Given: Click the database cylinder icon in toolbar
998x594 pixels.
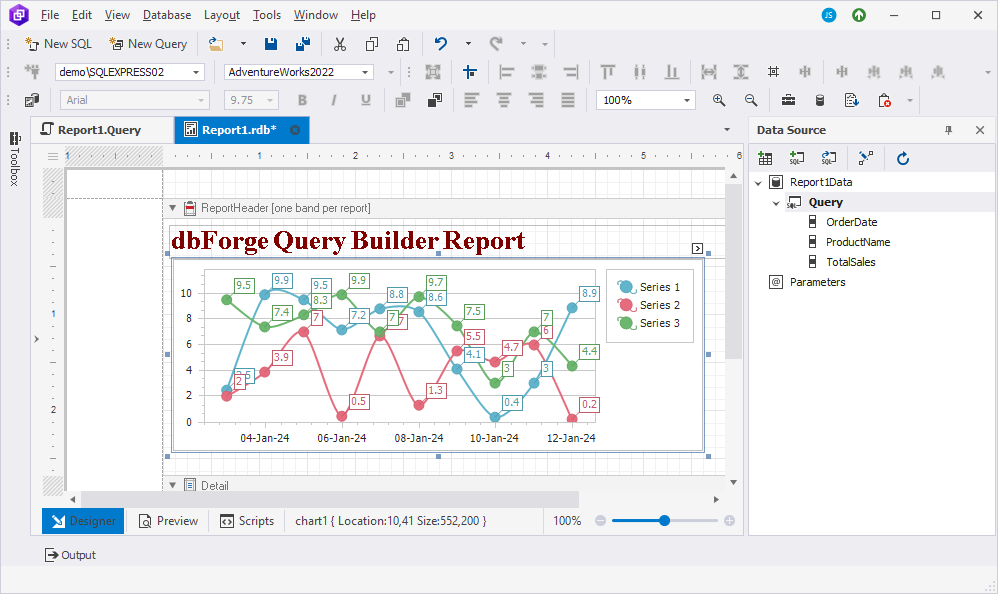Looking at the screenshot, I should click(x=820, y=100).
